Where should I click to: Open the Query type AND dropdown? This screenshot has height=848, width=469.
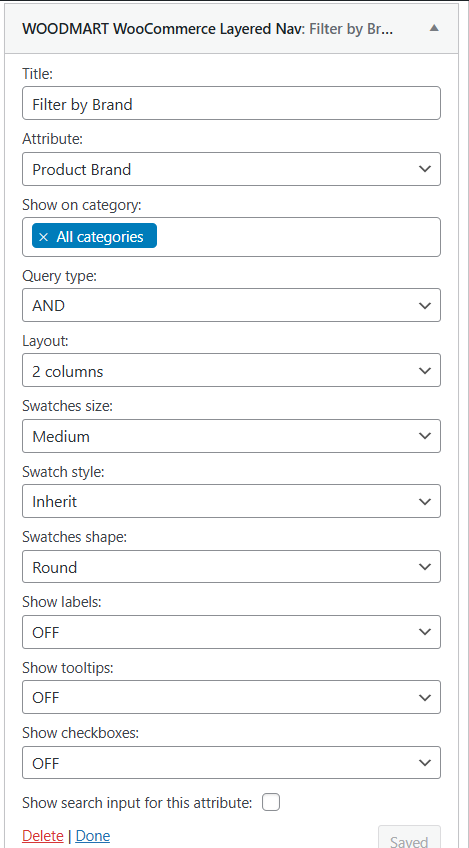pos(232,305)
